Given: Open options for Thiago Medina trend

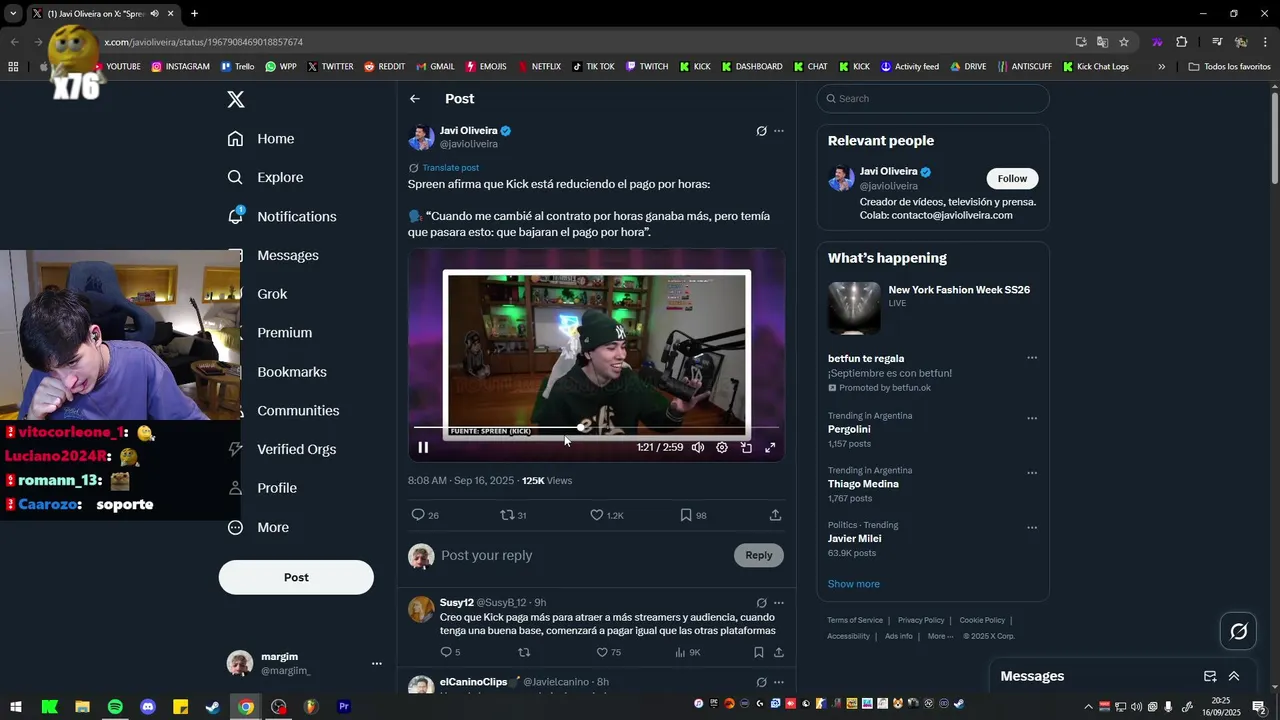Looking at the screenshot, I should point(1032,473).
